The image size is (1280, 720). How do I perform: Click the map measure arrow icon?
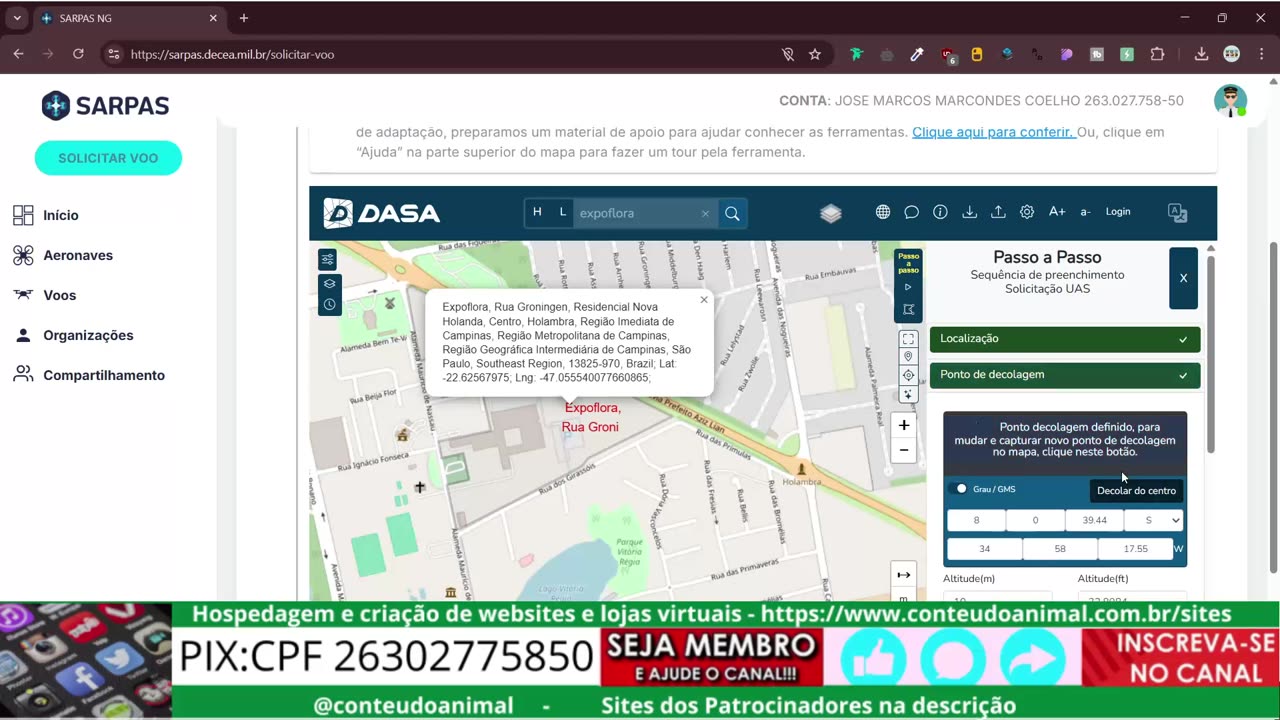coord(904,575)
